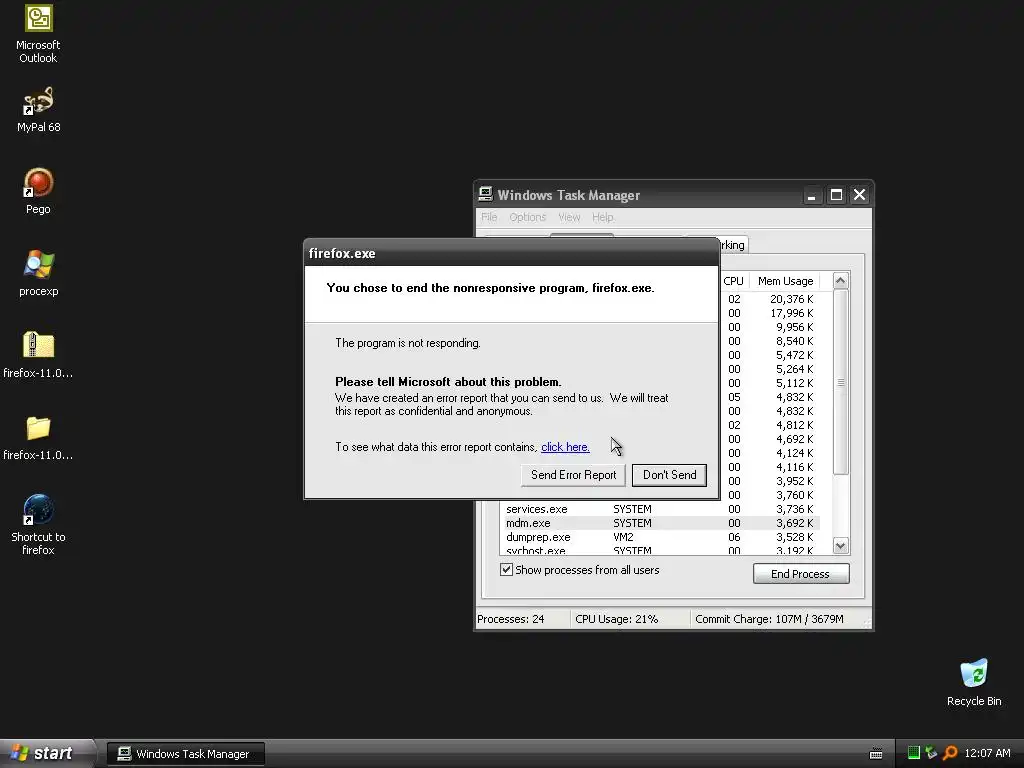Screen dimensions: 1024x768
Task: Toggle Show processes from all users checkbox
Action: [x=506, y=569]
